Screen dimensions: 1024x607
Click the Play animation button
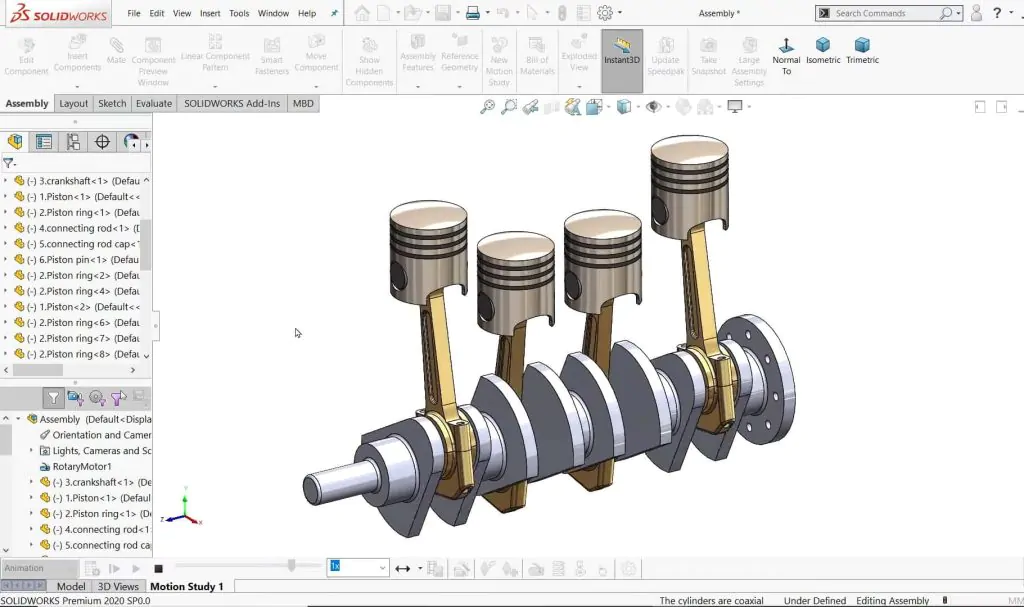[136, 569]
